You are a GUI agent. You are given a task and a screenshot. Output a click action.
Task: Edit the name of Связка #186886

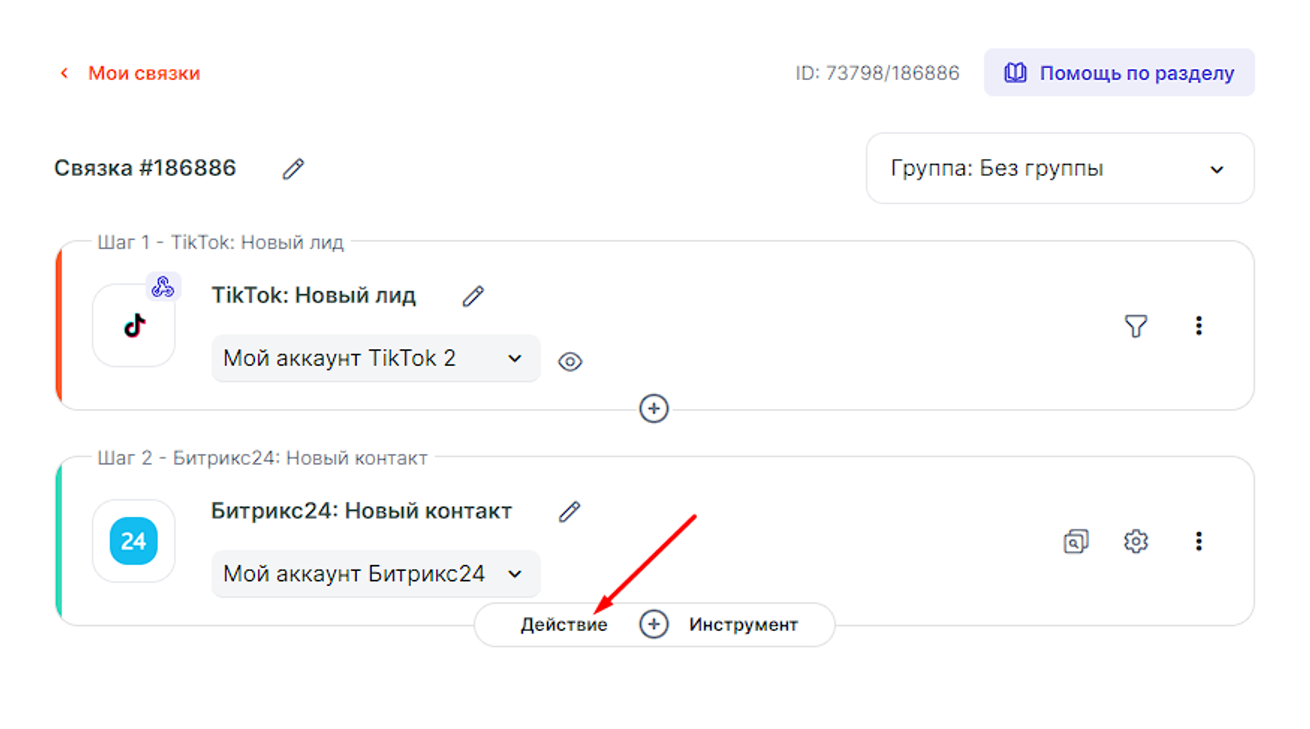point(293,169)
